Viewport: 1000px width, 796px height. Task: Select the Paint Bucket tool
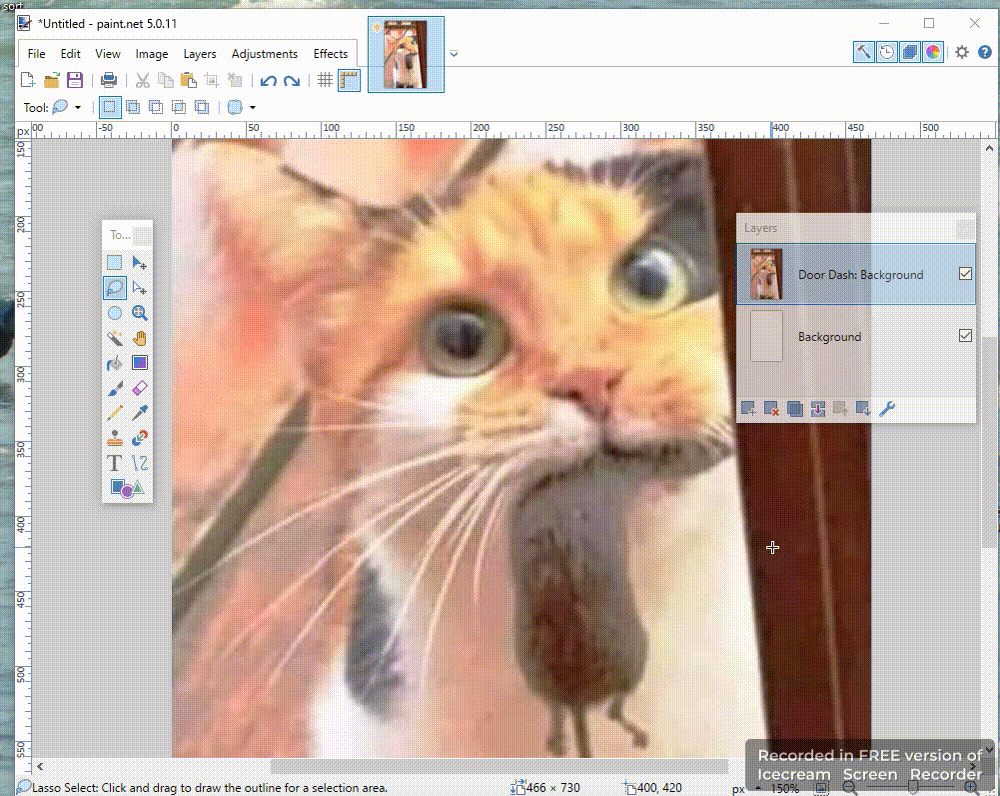[x=114, y=363]
